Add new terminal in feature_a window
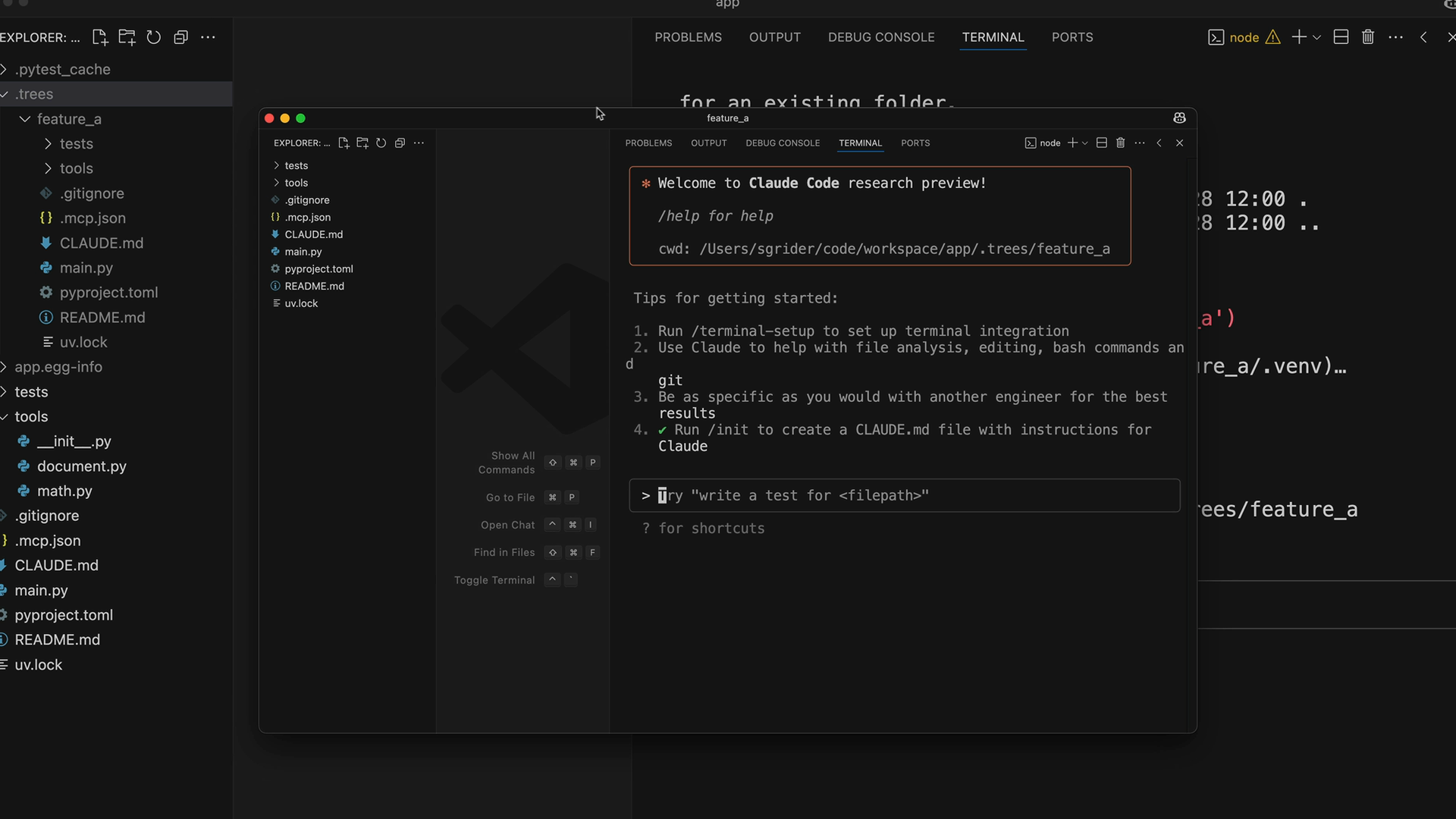This screenshot has width=1456, height=819. pyautogui.click(x=1072, y=143)
